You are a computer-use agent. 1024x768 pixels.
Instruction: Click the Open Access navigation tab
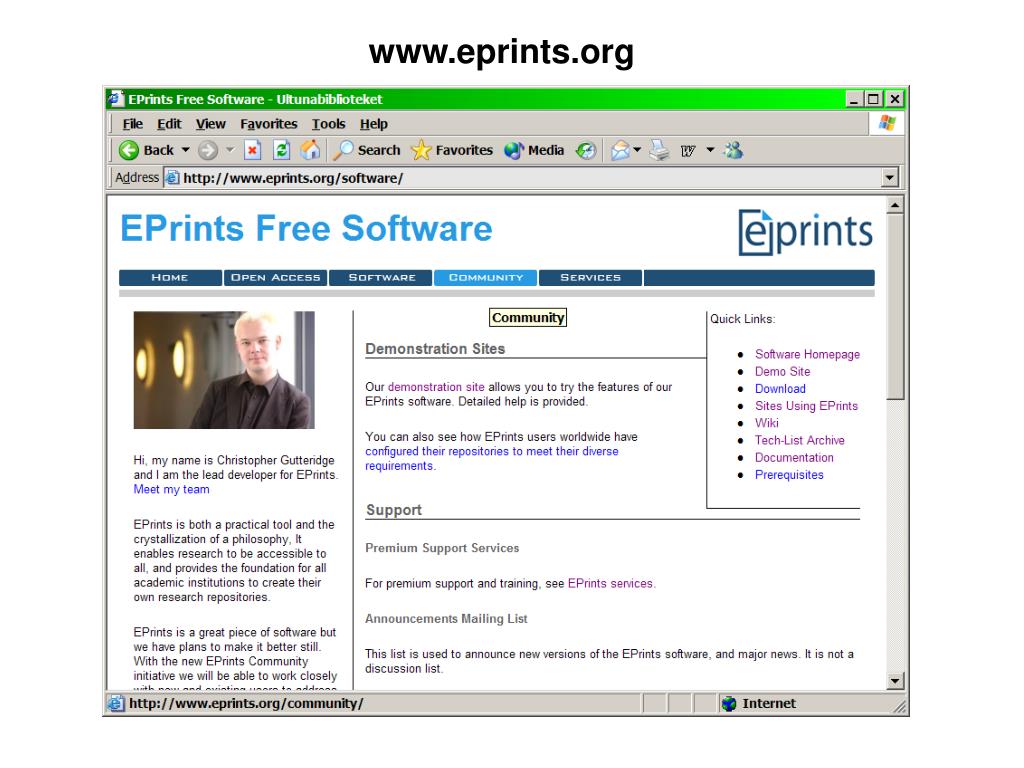click(276, 278)
